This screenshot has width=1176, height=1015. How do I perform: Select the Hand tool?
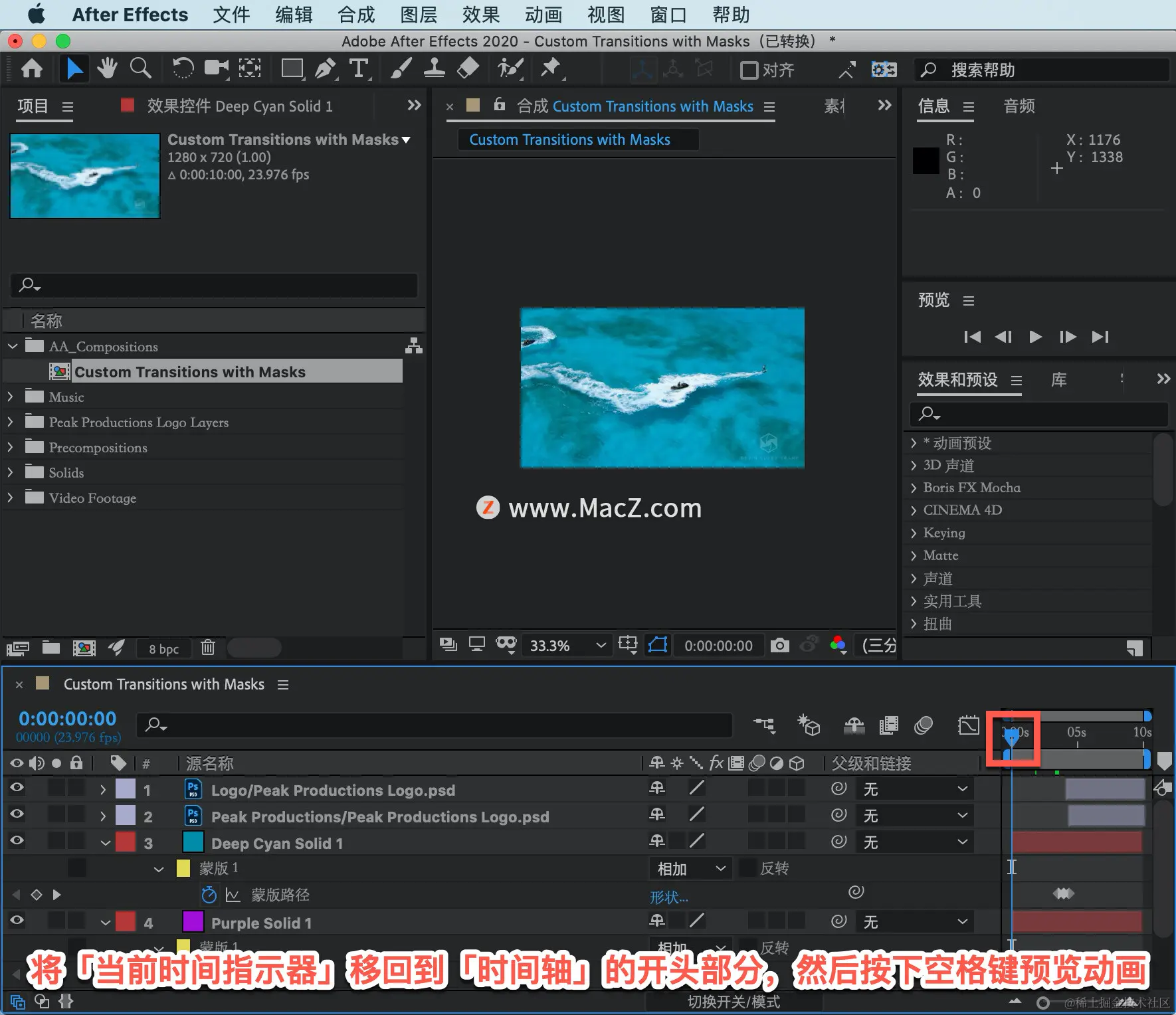tap(107, 68)
